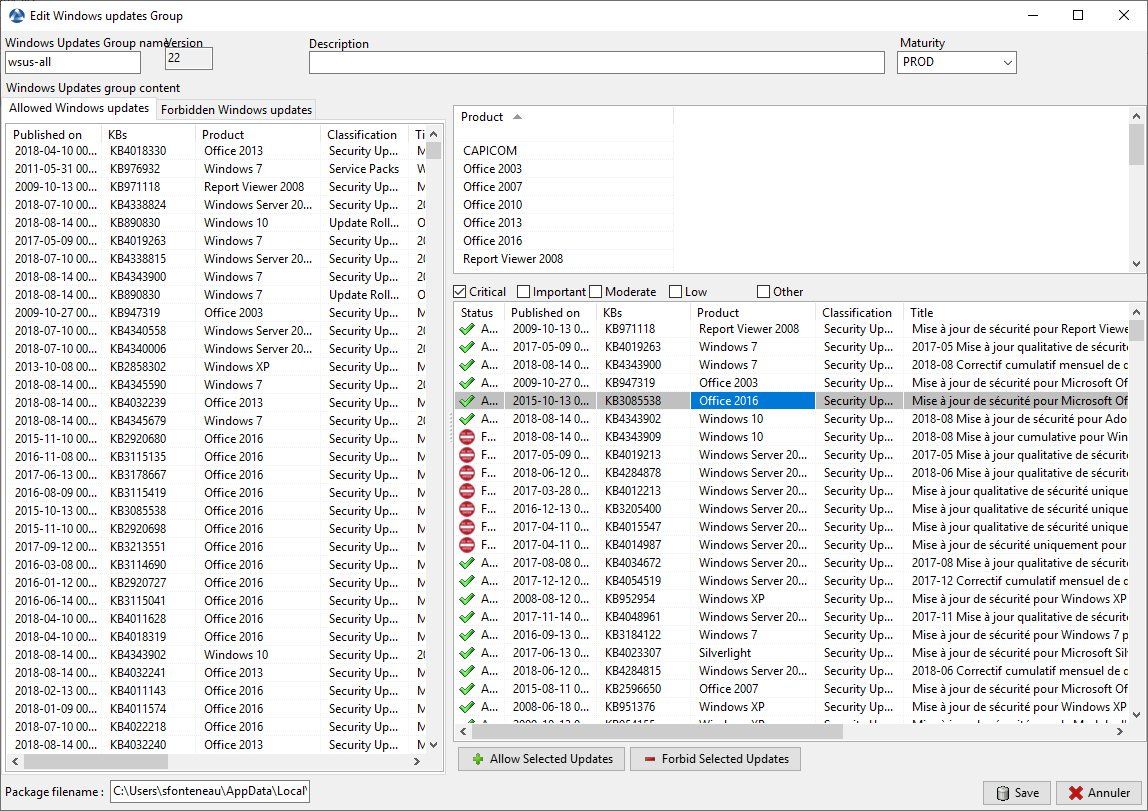Click the ascending sort arrow on the Product header
The image size is (1148, 811).
point(516,117)
